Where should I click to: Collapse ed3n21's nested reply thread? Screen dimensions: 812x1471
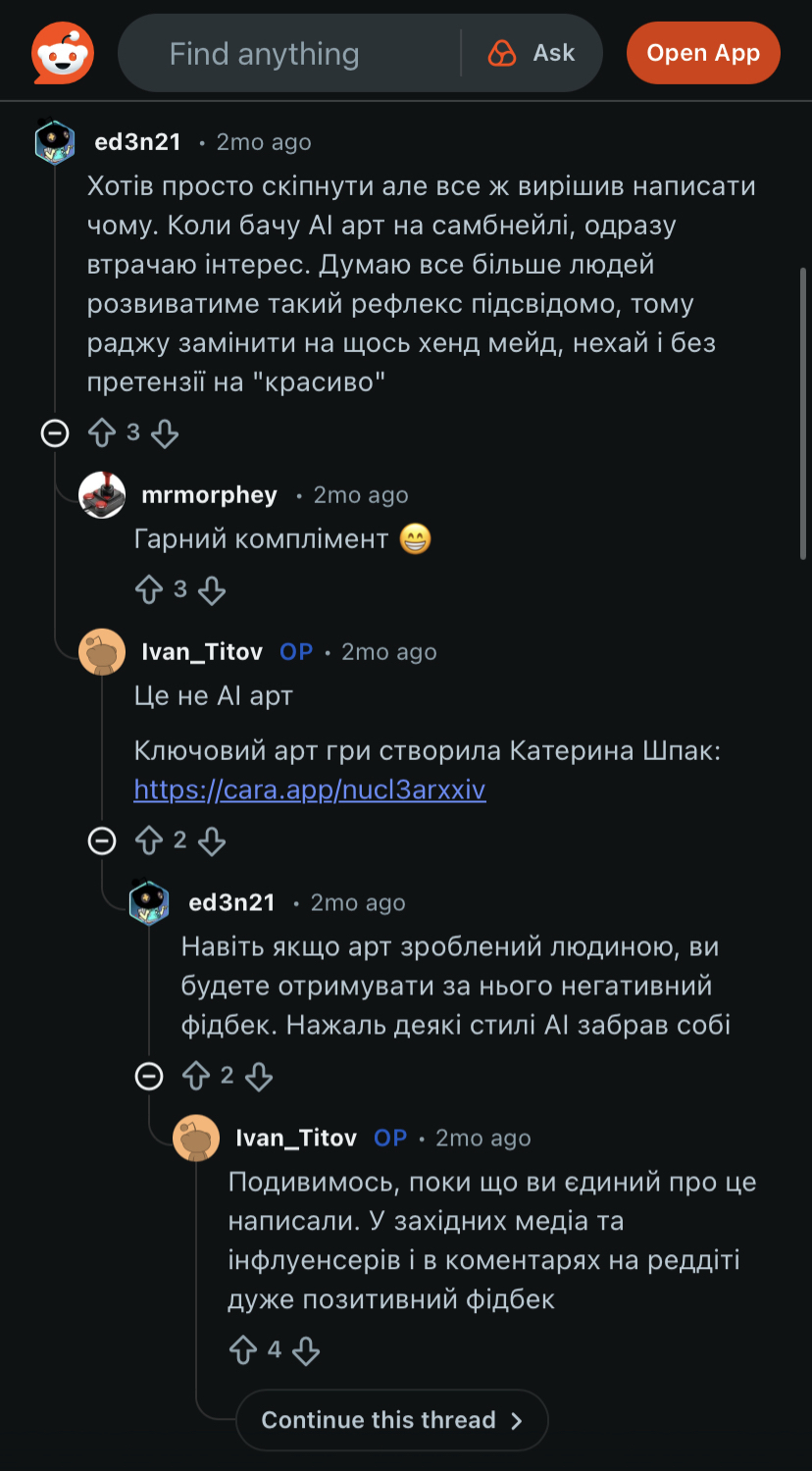[x=149, y=1076]
